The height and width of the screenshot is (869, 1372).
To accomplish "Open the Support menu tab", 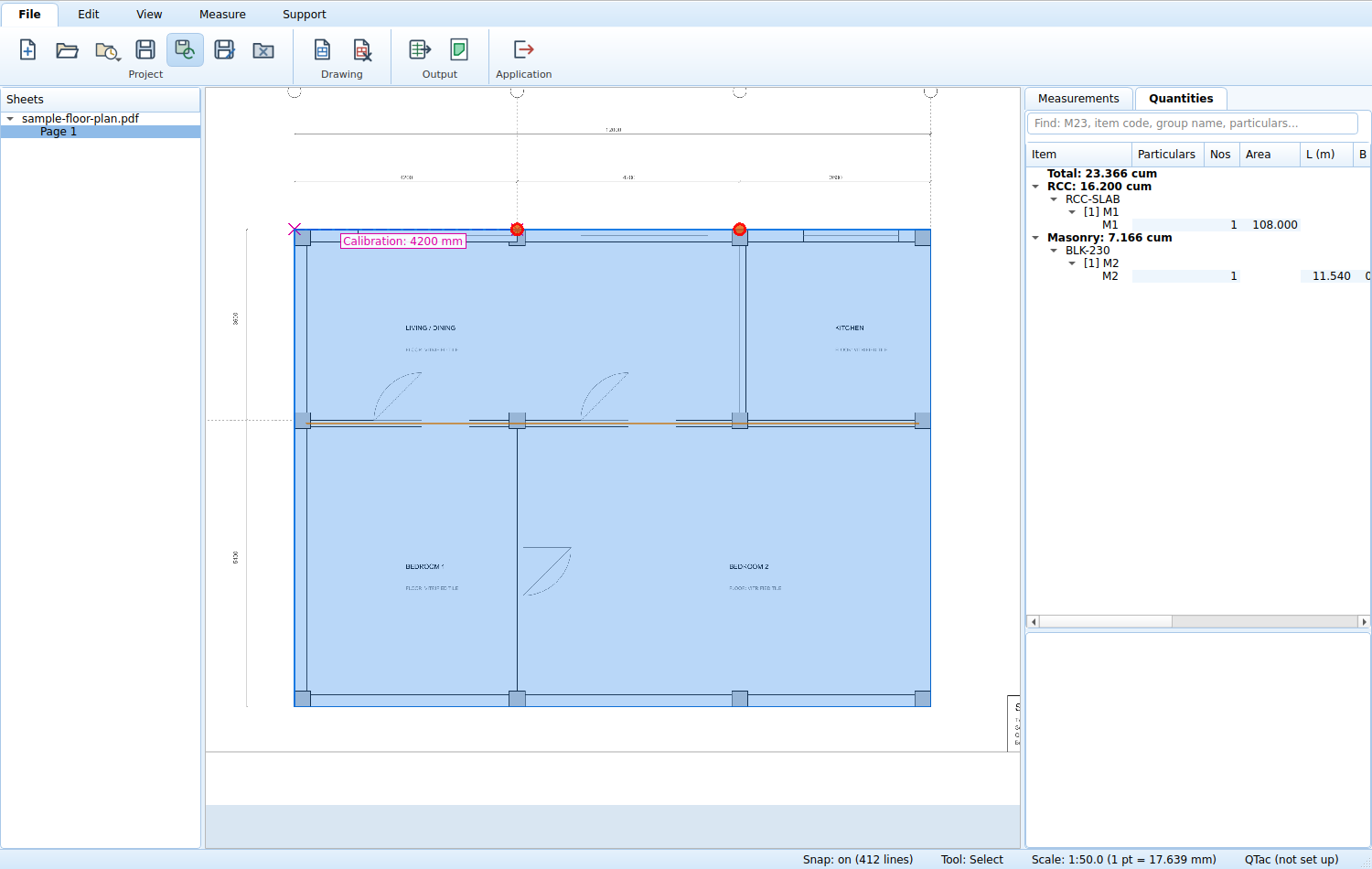I will point(305,14).
